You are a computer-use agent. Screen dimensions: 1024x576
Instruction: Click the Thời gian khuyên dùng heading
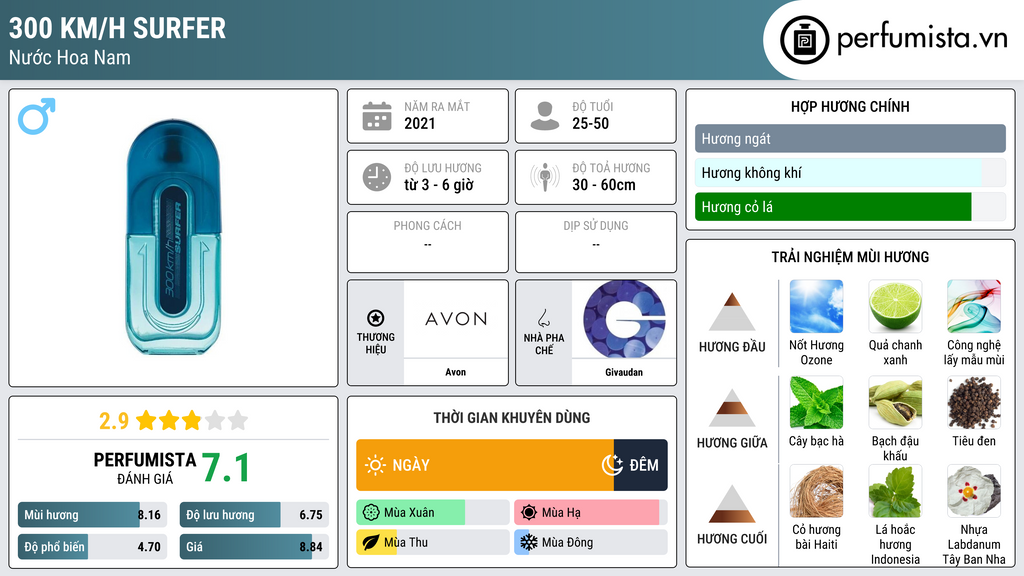[x=511, y=417]
